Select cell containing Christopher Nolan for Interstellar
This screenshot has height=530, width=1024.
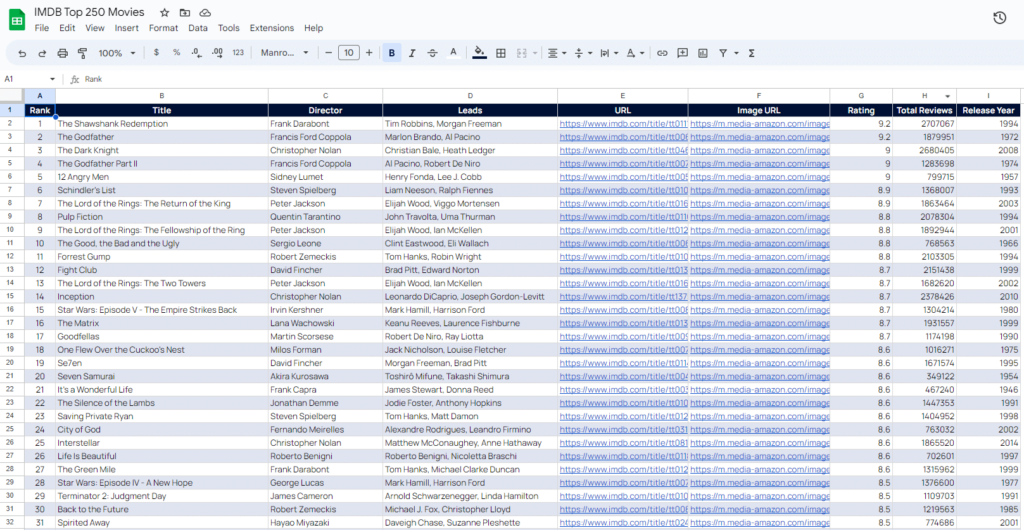pos(325,443)
